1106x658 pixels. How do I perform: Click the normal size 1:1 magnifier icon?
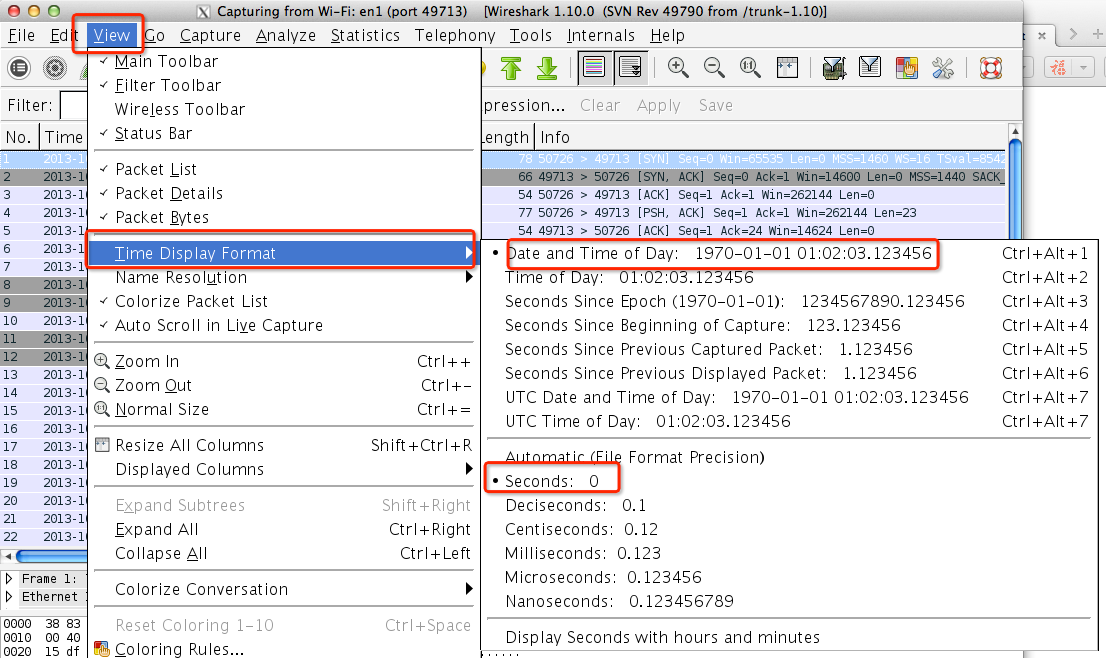tap(750, 68)
